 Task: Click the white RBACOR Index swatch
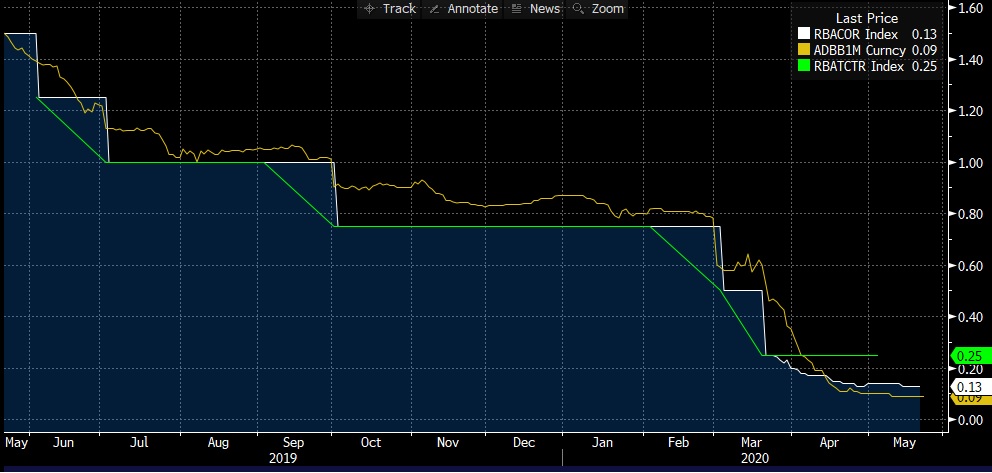pyautogui.click(x=805, y=35)
